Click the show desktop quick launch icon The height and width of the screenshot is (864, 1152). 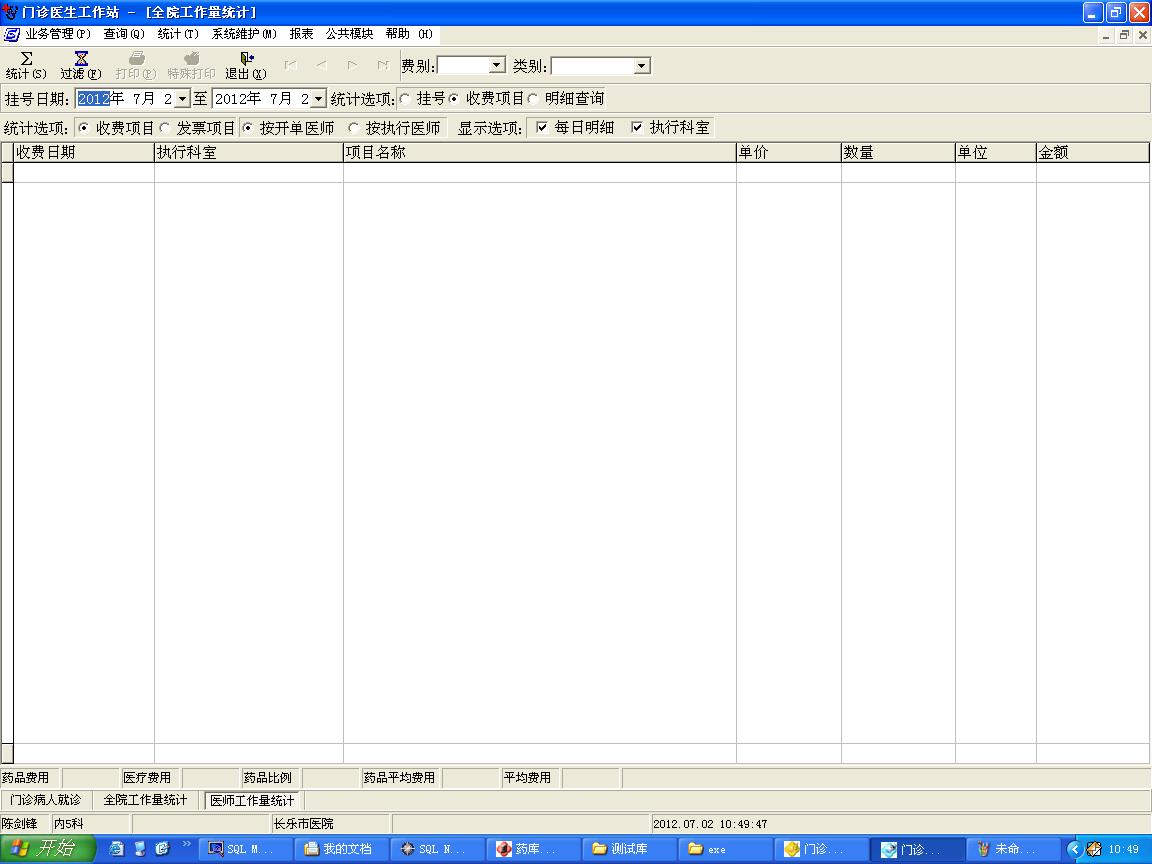tap(140, 849)
